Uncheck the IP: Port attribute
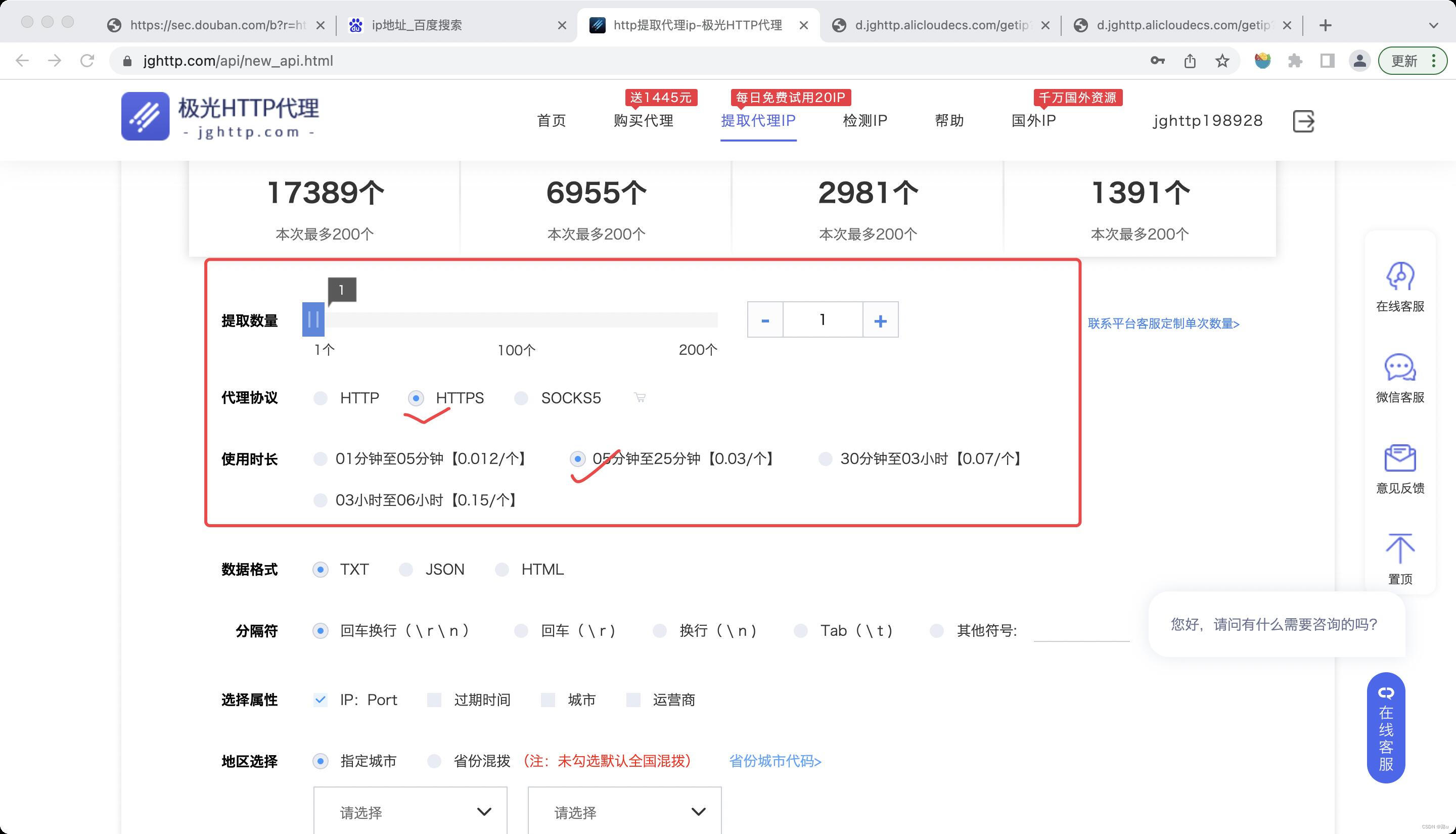The image size is (1456, 834). [x=320, y=700]
